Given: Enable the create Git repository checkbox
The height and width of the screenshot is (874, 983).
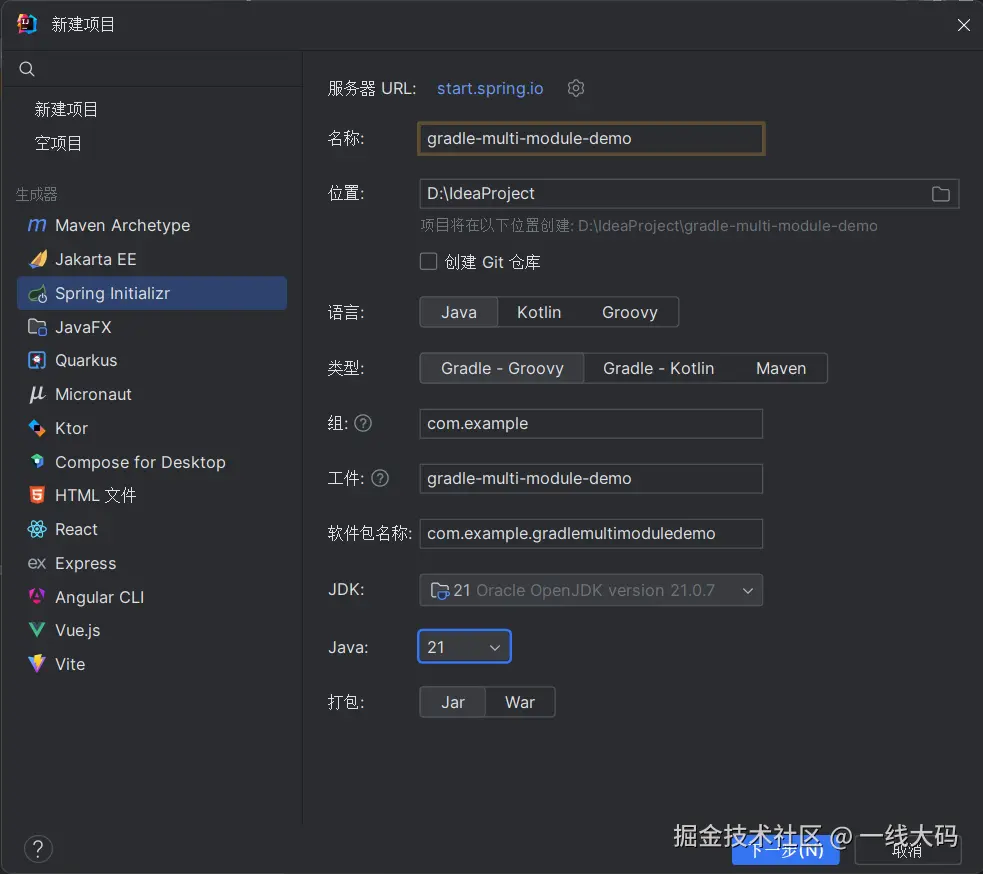Looking at the screenshot, I should coord(428,261).
